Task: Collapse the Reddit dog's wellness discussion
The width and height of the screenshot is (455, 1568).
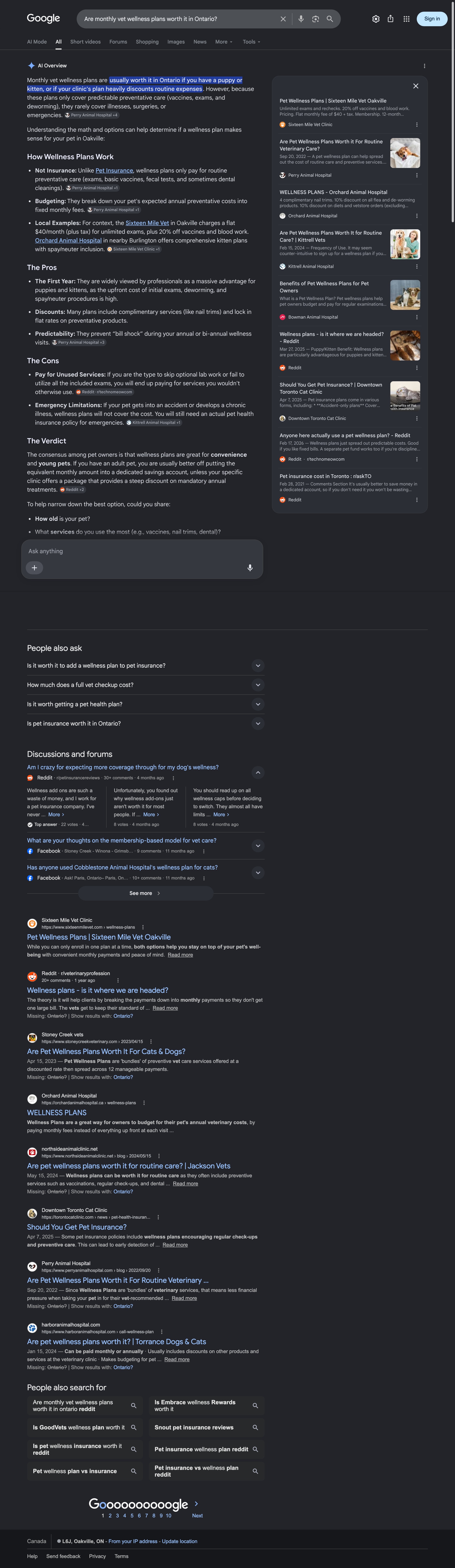Action: (x=258, y=773)
